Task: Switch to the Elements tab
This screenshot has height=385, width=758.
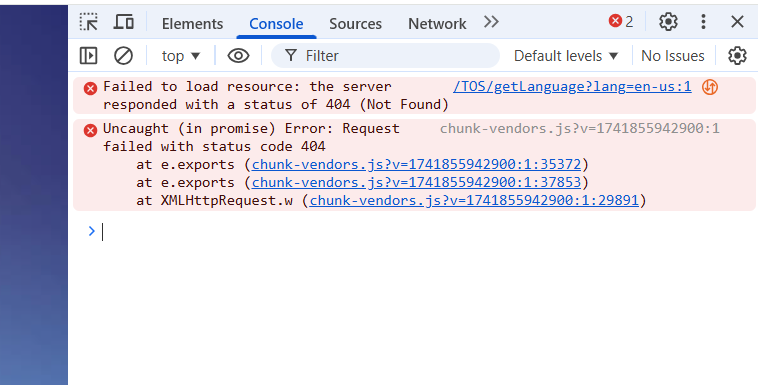Action: [192, 24]
